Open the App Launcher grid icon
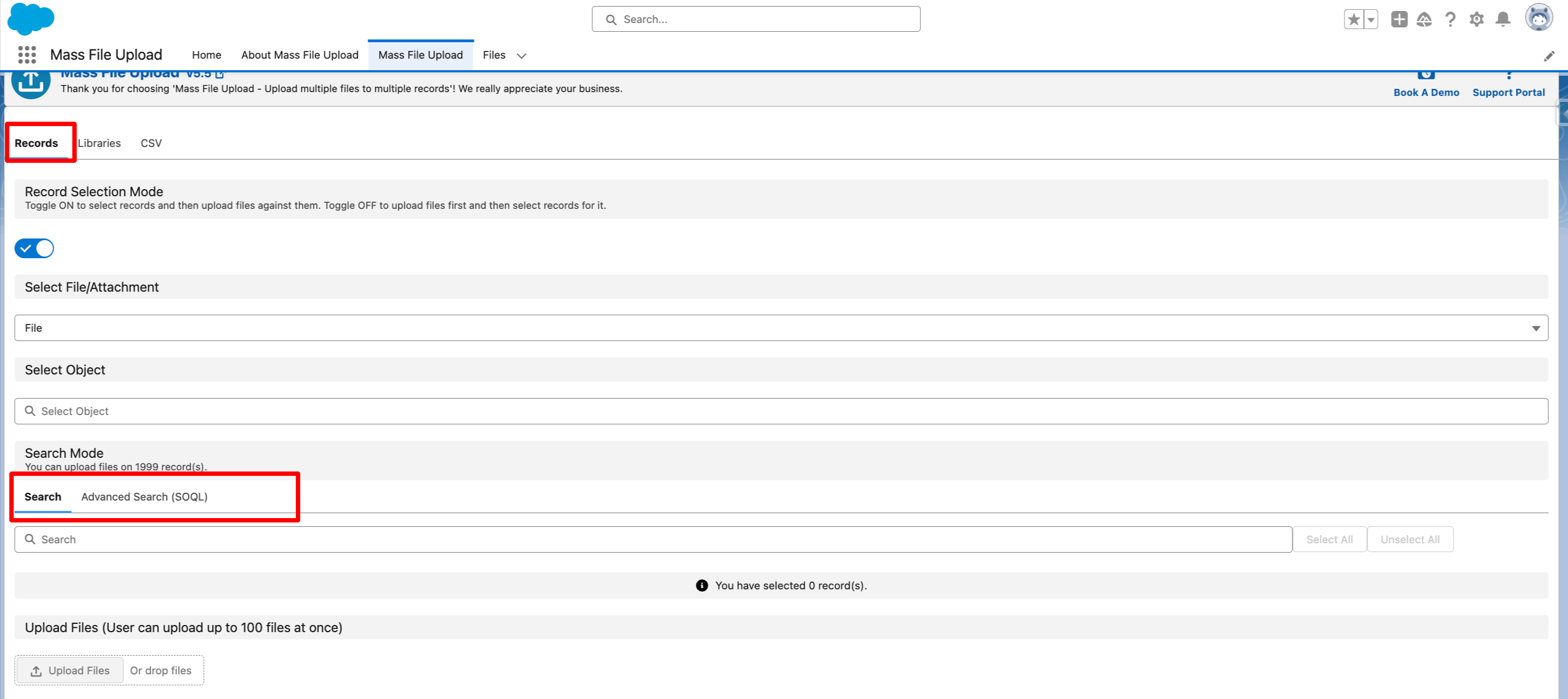The image size is (1568, 699). [x=27, y=55]
